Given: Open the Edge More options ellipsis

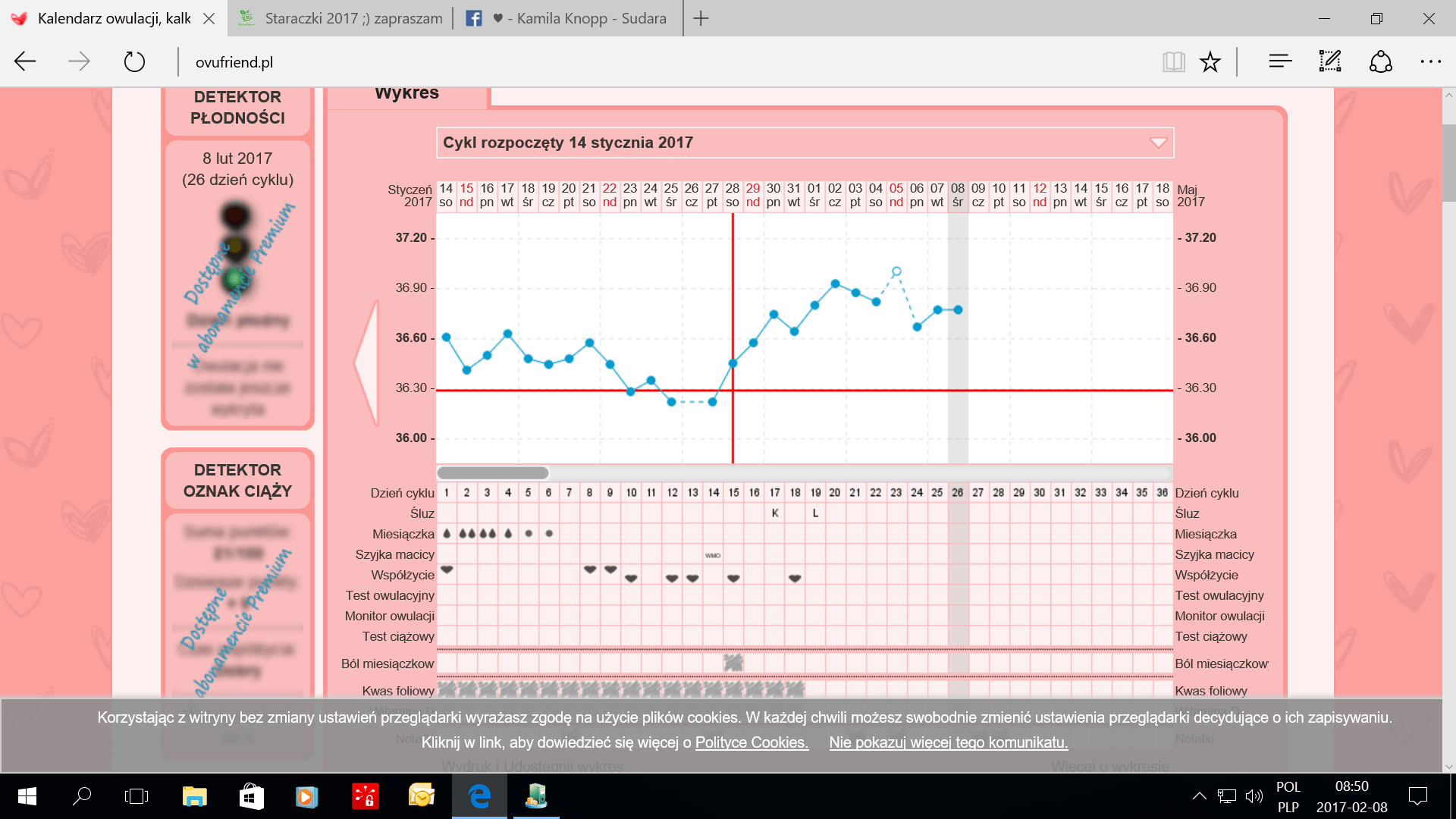Looking at the screenshot, I should pyautogui.click(x=1430, y=61).
